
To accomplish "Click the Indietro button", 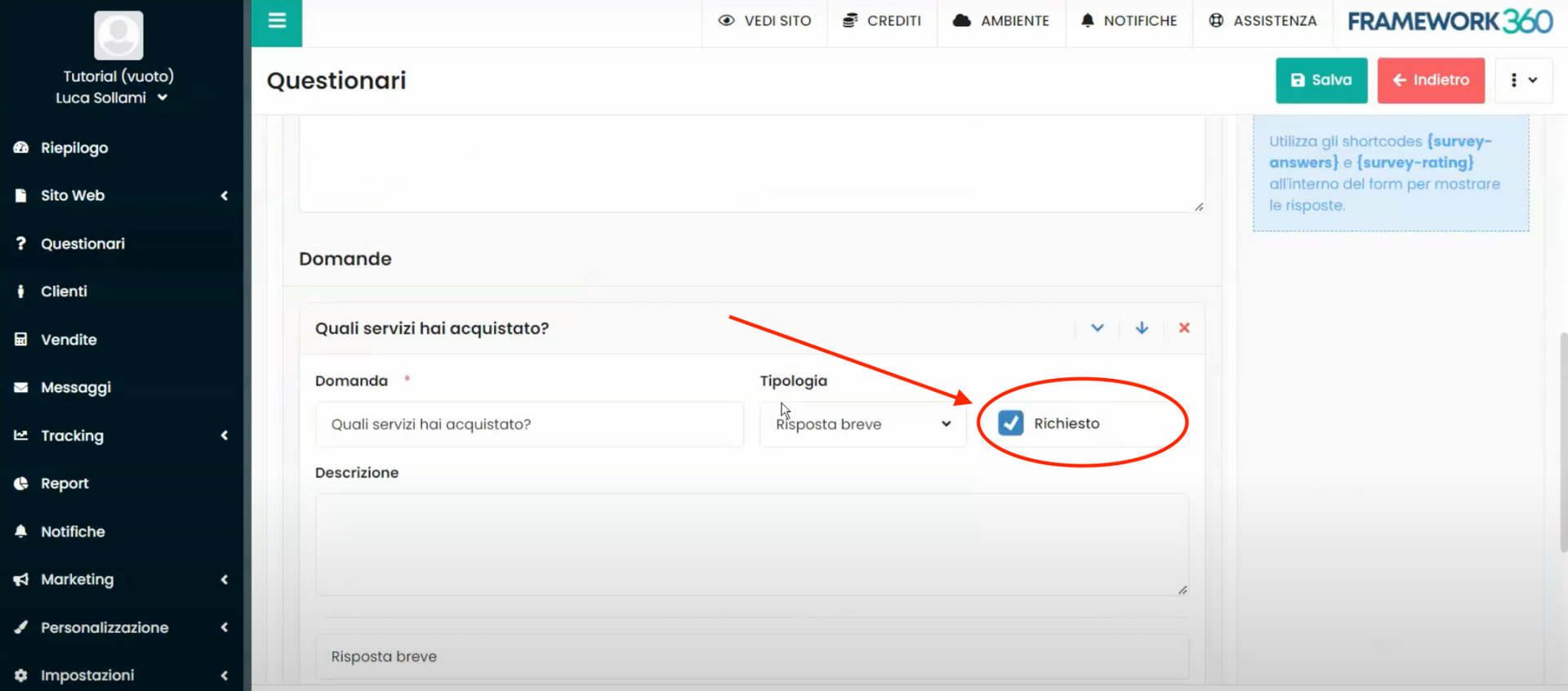I will (x=1430, y=80).
